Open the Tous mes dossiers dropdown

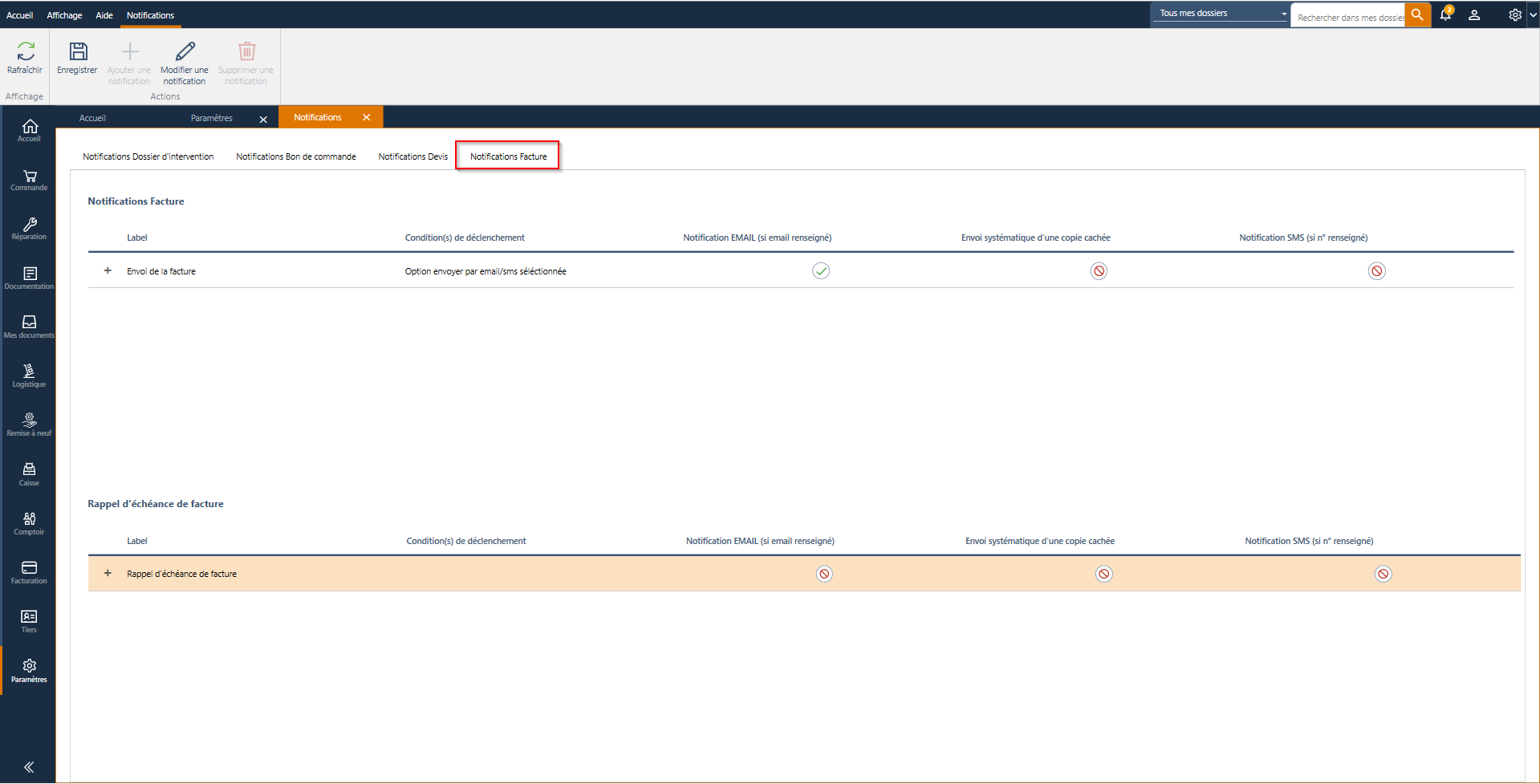tap(1220, 14)
